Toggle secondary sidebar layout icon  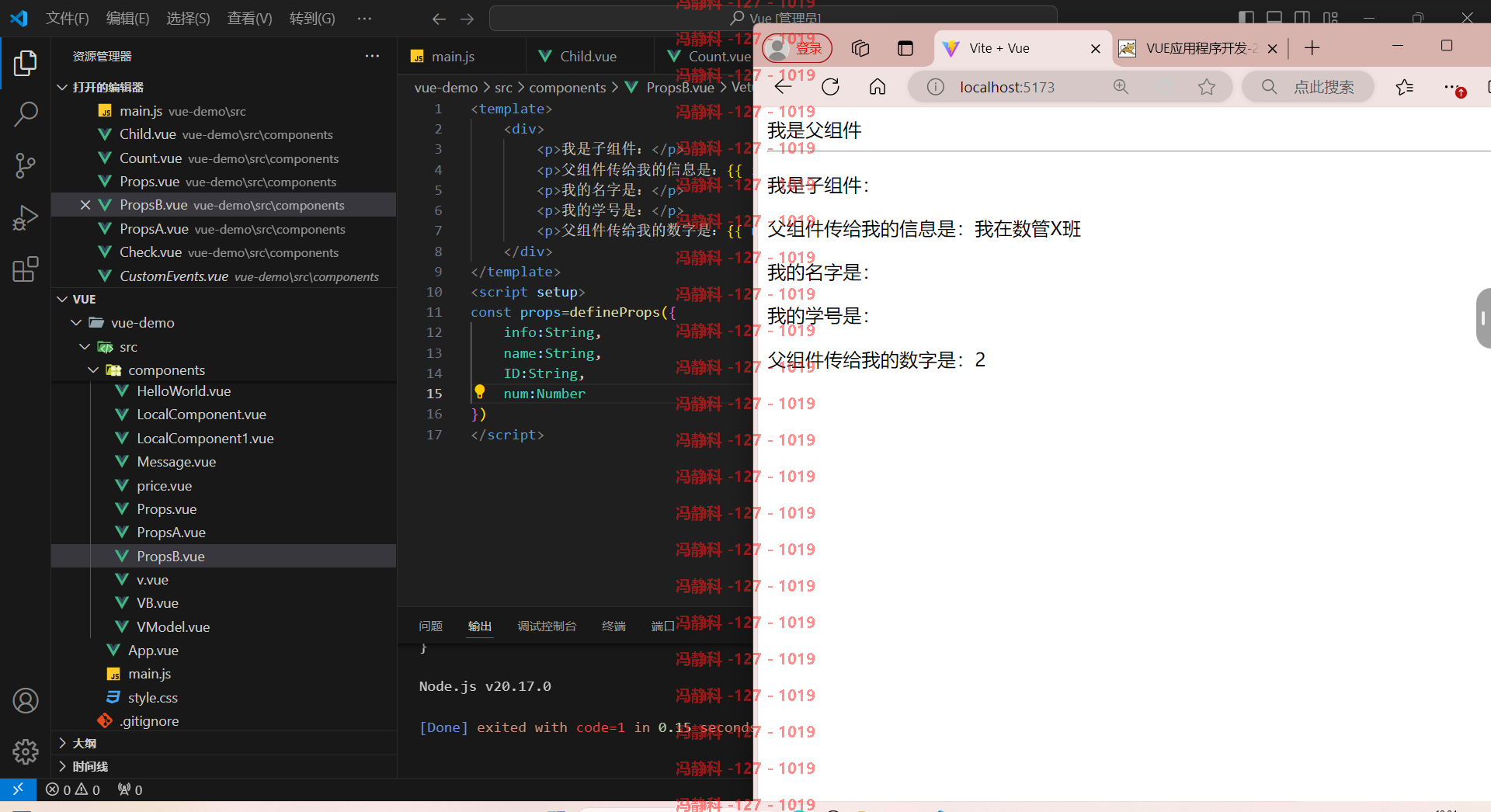[1302, 18]
